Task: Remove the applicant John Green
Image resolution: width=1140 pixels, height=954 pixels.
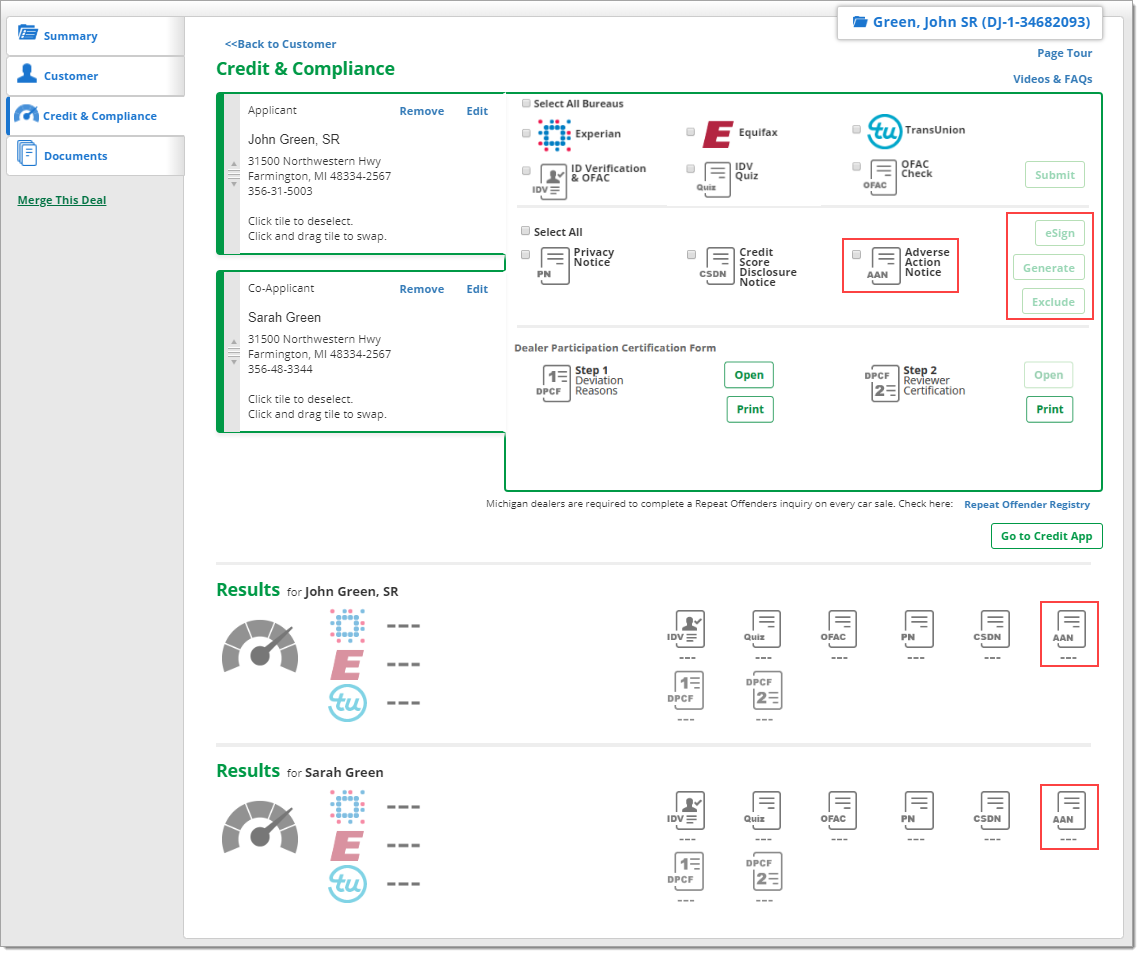Action: 422,111
